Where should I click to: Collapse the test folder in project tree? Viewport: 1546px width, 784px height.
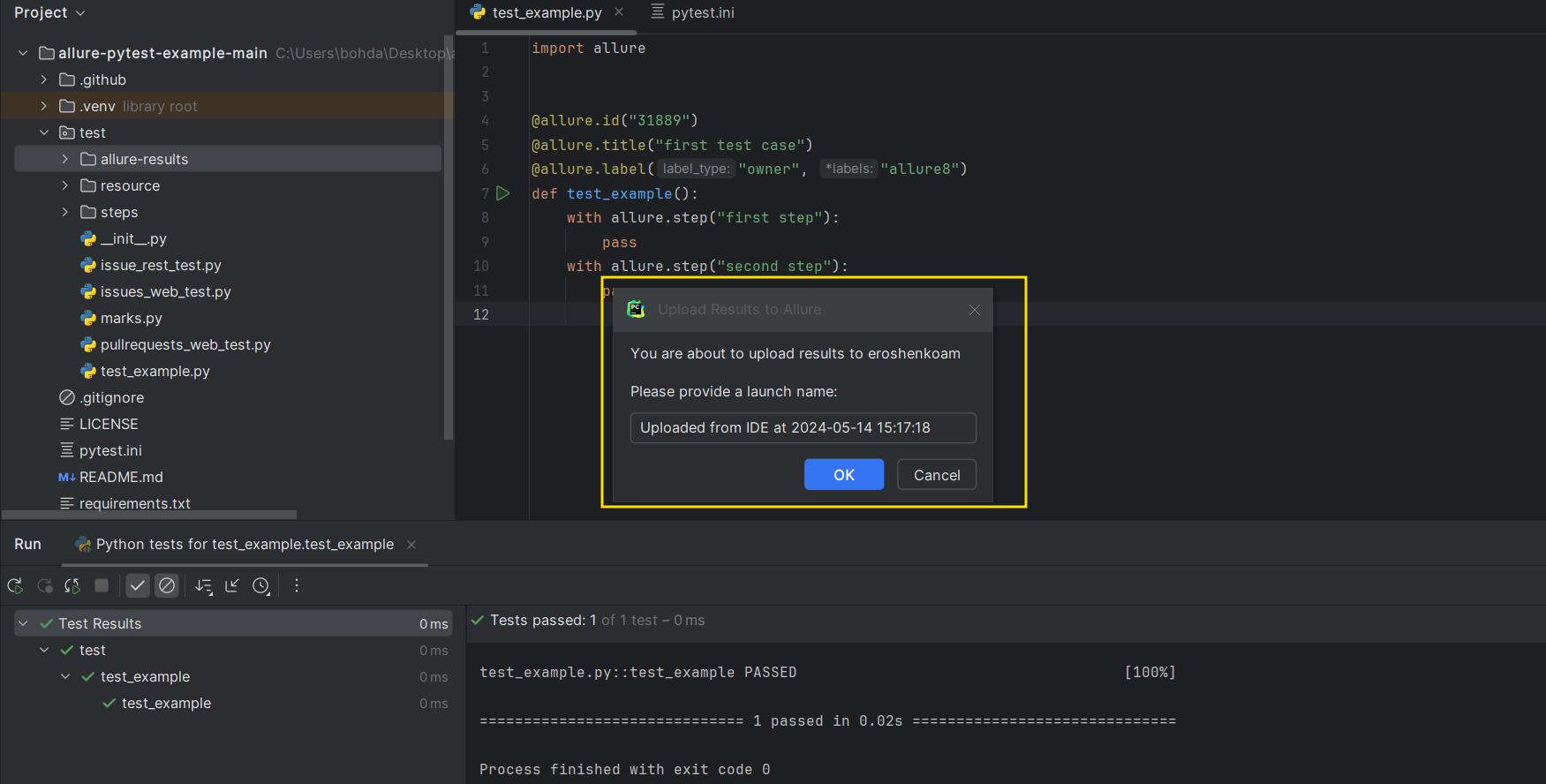click(44, 132)
